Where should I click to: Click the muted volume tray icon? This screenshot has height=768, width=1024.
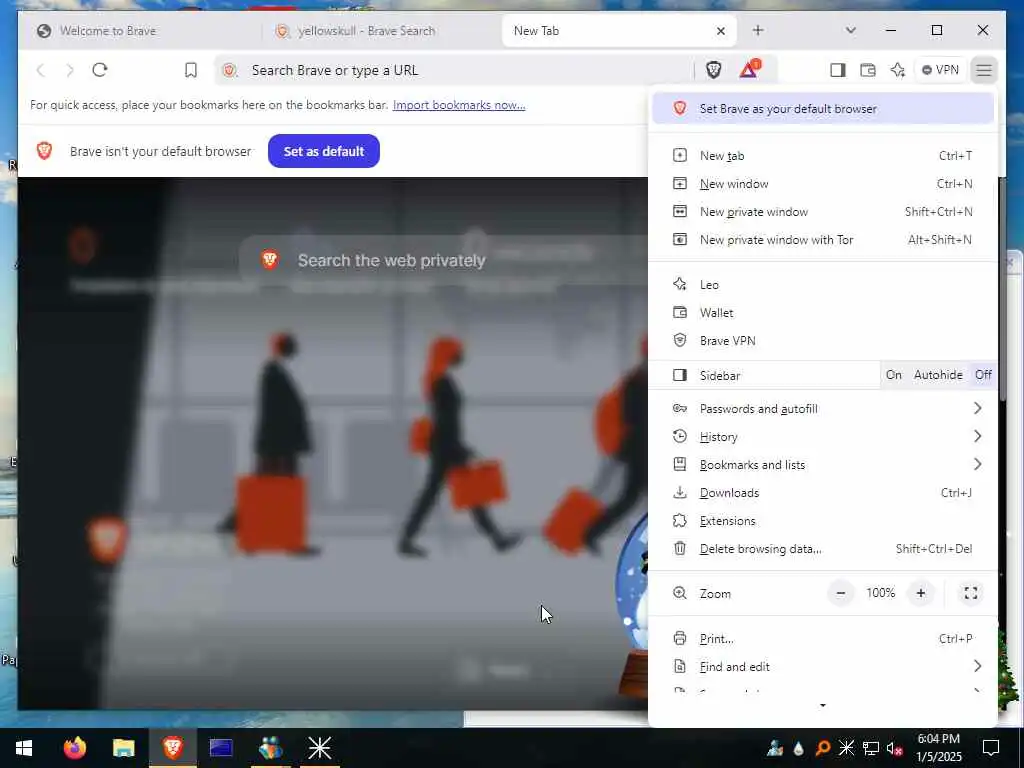tap(894, 748)
